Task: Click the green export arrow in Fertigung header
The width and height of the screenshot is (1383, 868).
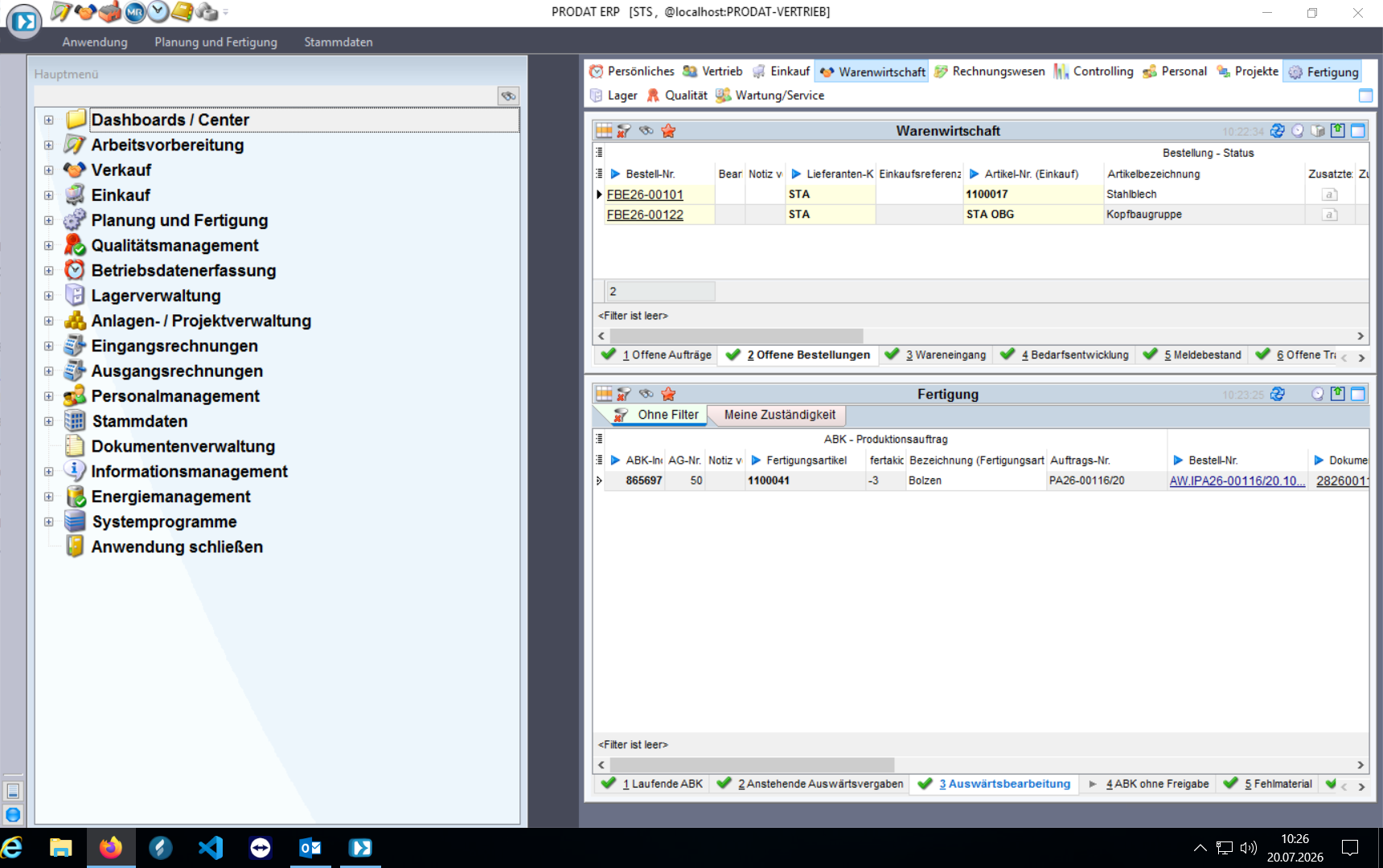Action: coord(1338,394)
